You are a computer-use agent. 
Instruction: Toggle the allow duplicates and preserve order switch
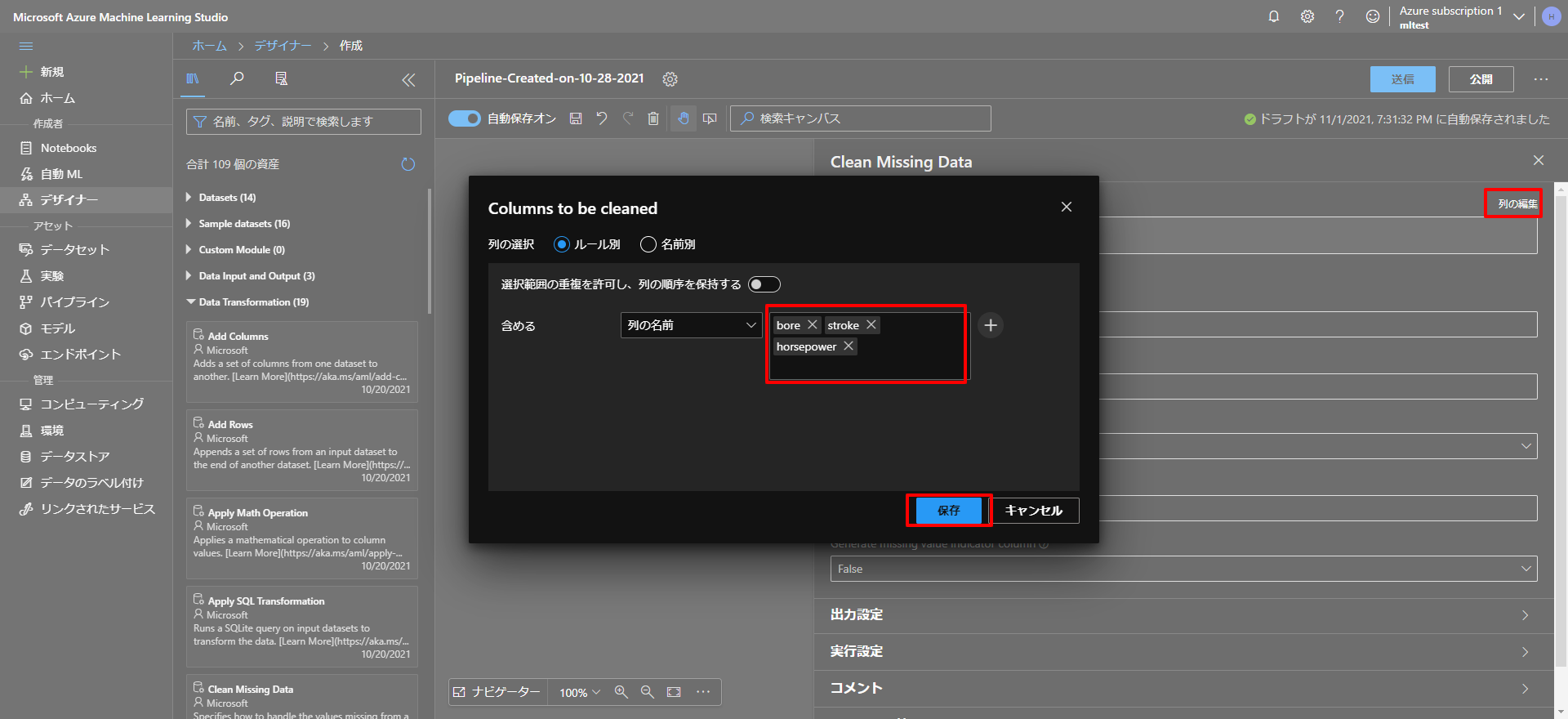click(x=764, y=284)
